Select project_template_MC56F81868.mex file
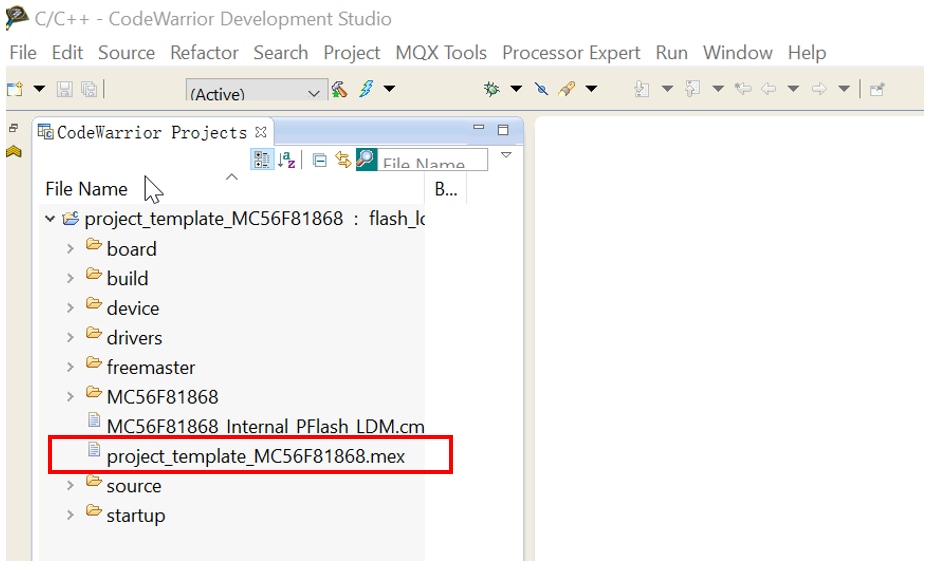This screenshot has width=929, height=571. click(x=255, y=456)
